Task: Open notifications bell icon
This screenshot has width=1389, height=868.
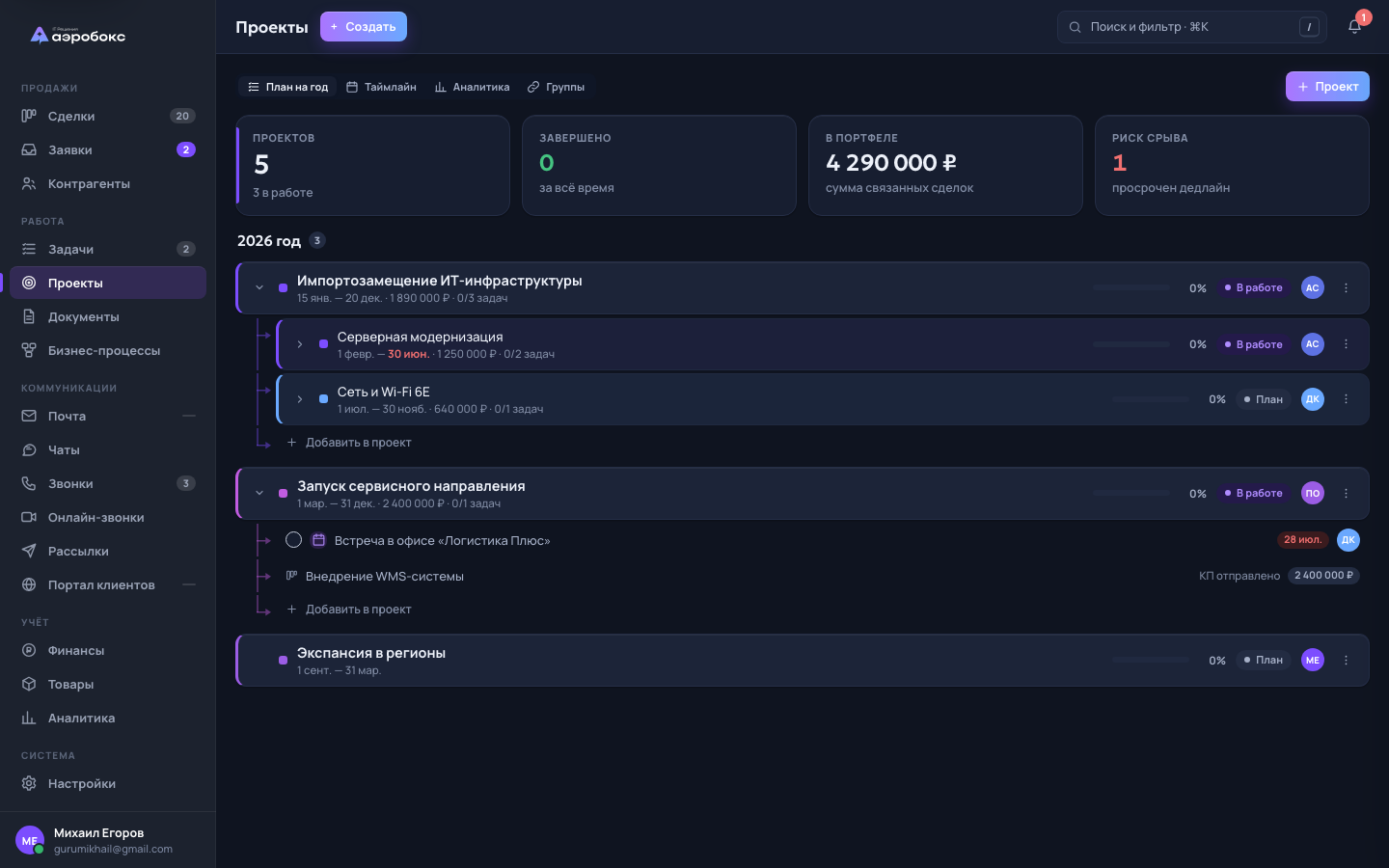Action: click(1354, 27)
